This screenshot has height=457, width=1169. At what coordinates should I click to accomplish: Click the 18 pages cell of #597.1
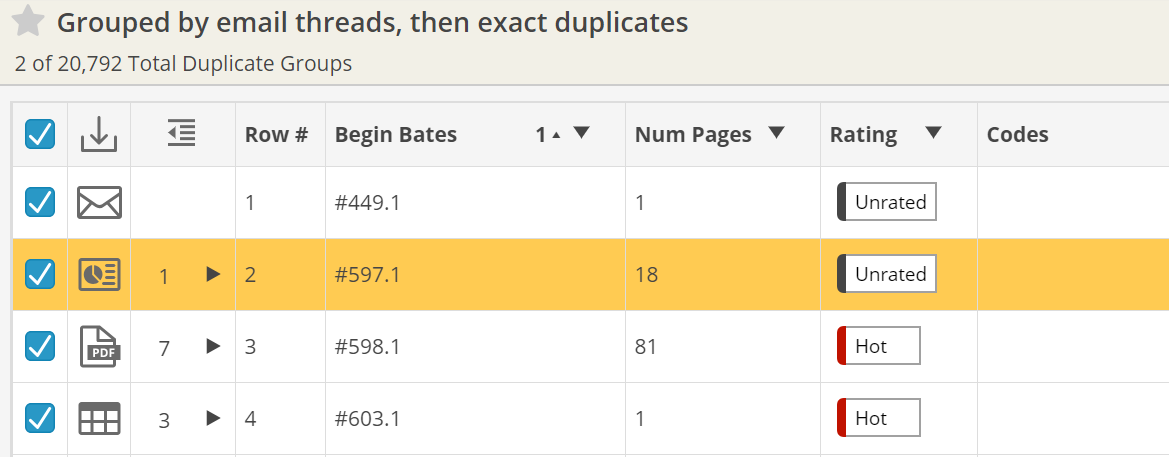(722, 274)
